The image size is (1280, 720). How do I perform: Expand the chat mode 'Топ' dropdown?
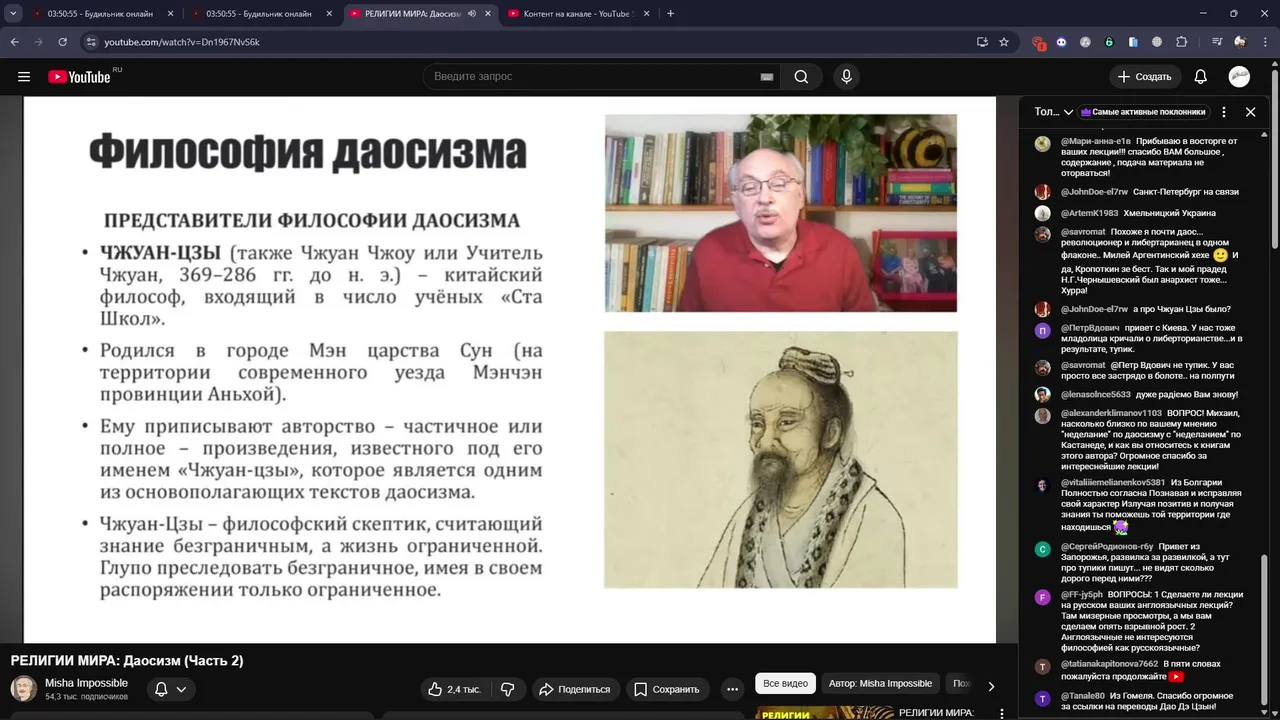[1054, 112]
